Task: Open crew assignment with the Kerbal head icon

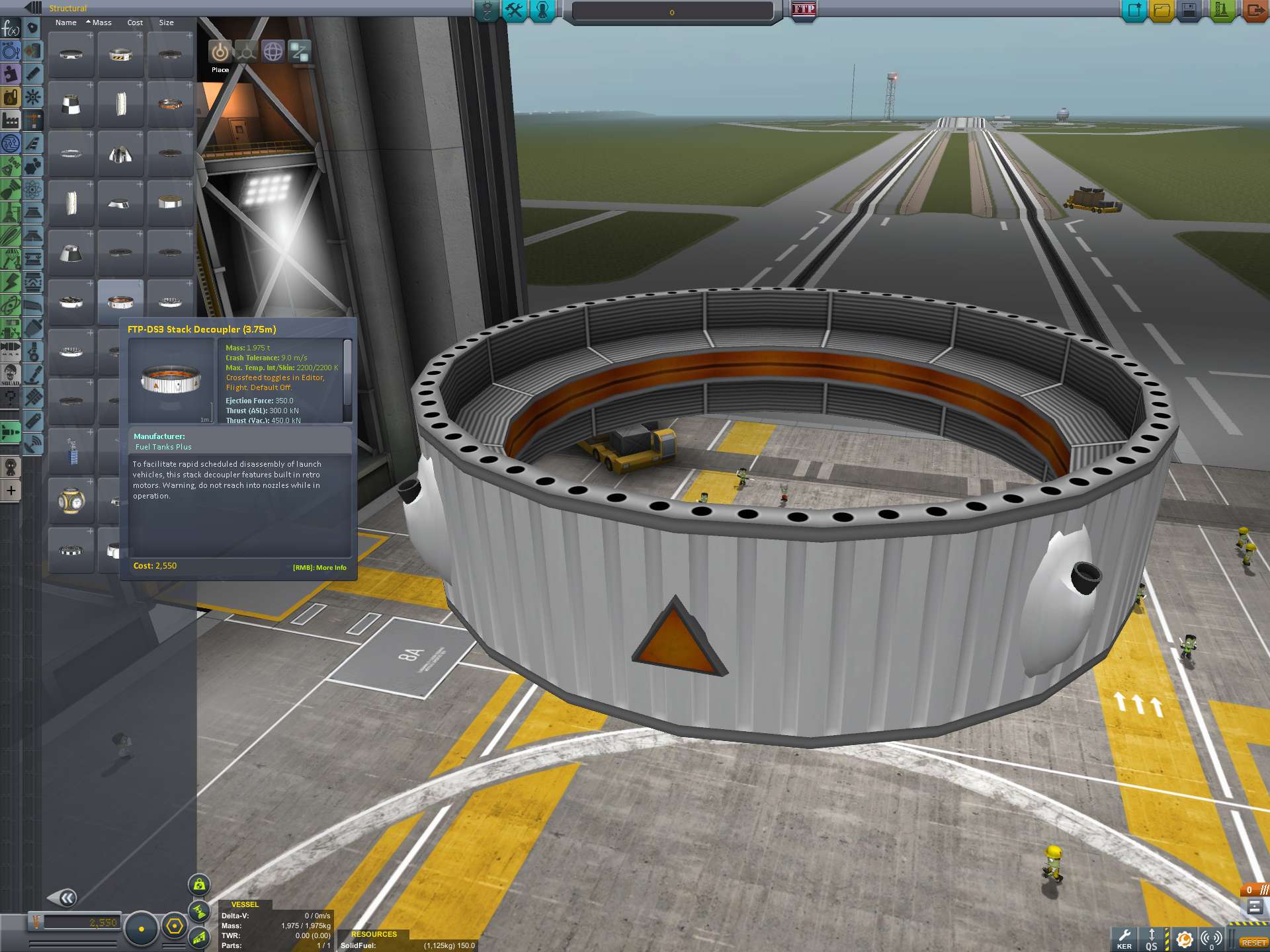Action: click(541, 11)
